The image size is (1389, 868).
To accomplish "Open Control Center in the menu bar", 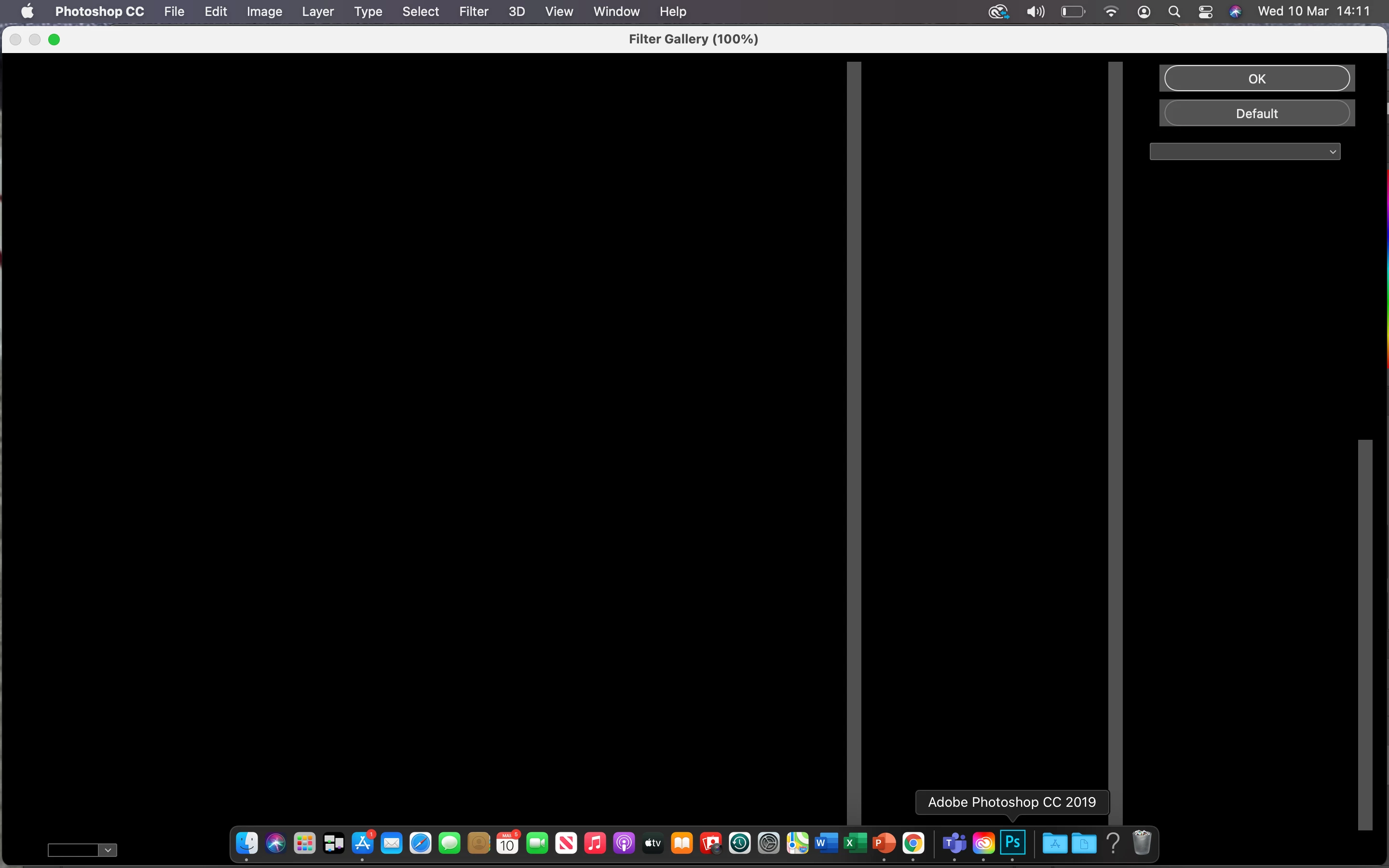I will 1205,12.
